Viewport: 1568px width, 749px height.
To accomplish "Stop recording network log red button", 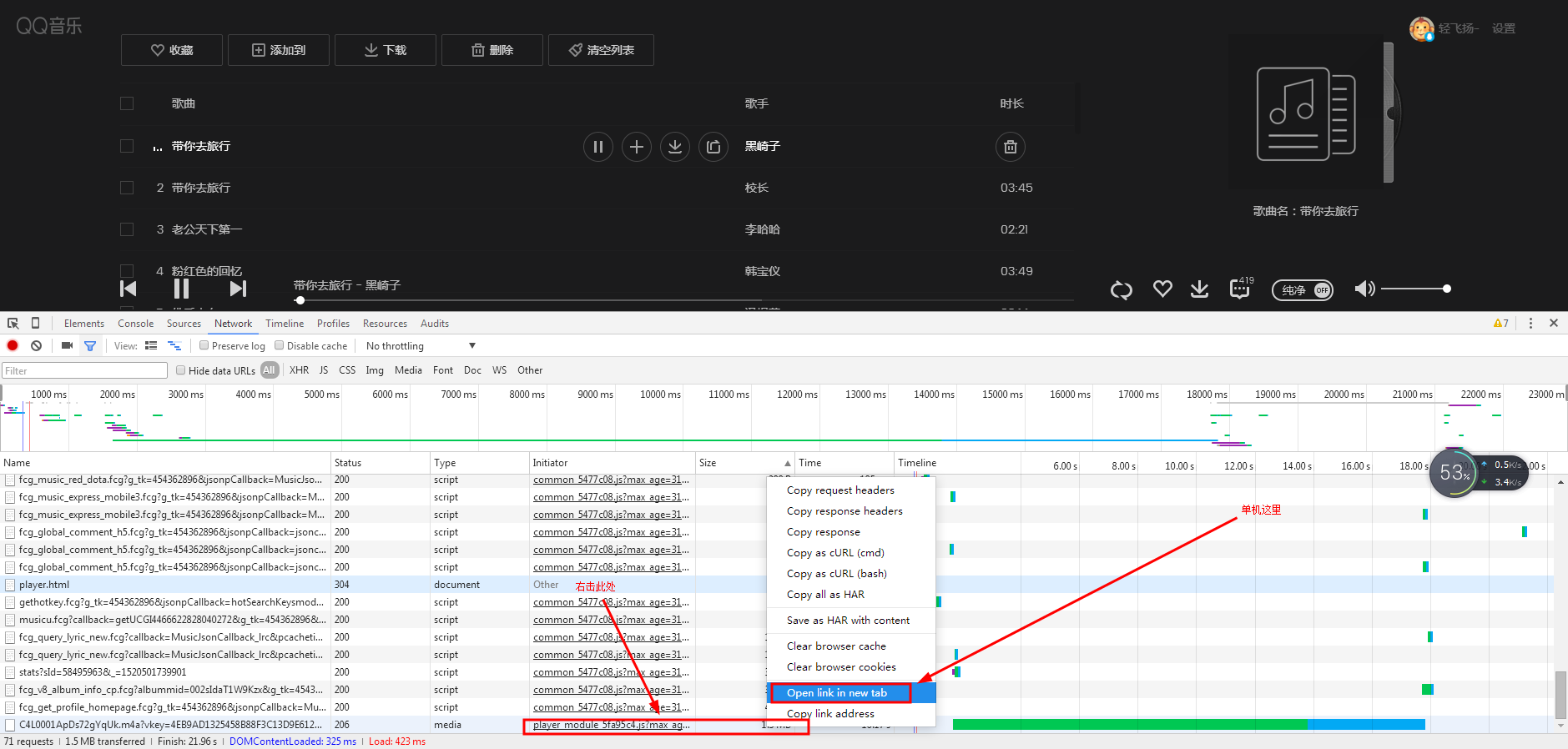I will [x=13, y=345].
